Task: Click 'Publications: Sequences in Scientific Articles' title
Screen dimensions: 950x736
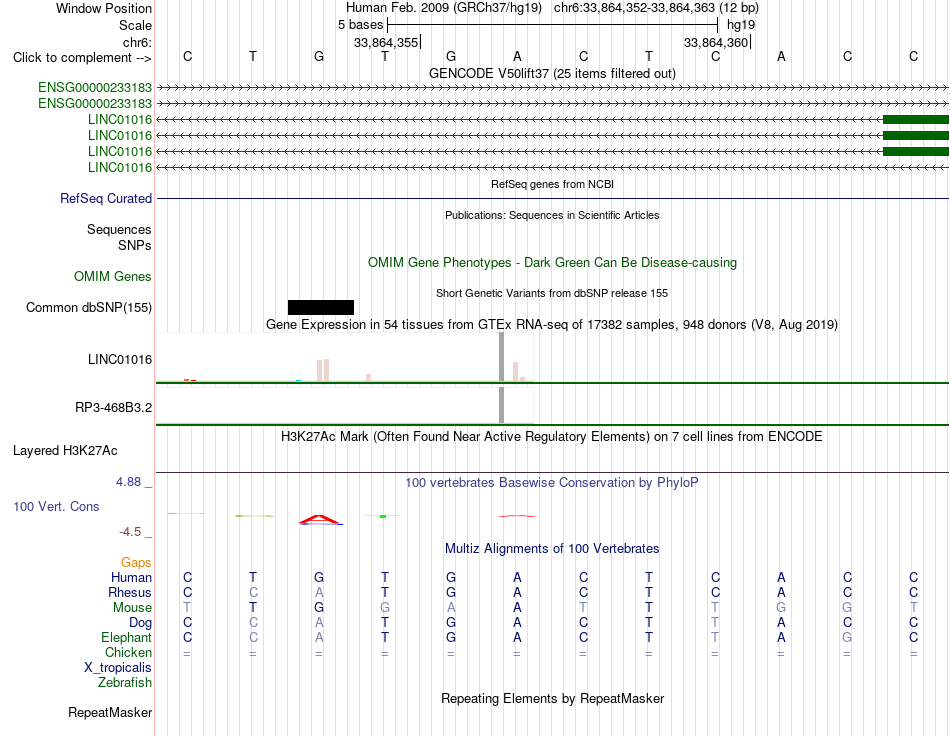Action: pos(552,215)
